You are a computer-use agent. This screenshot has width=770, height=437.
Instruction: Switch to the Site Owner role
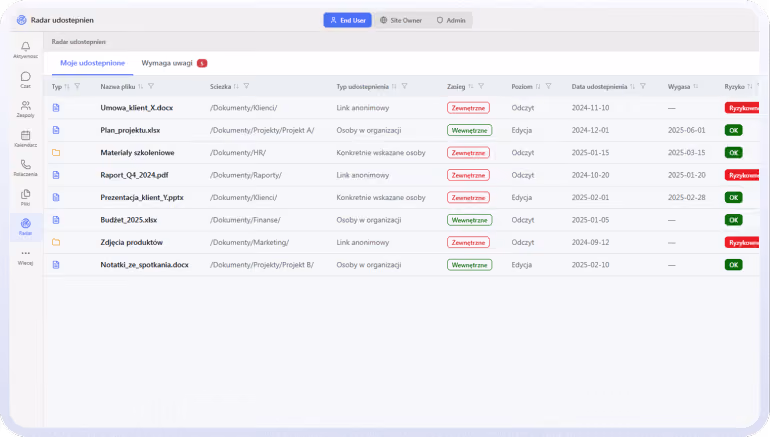(x=401, y=20)
